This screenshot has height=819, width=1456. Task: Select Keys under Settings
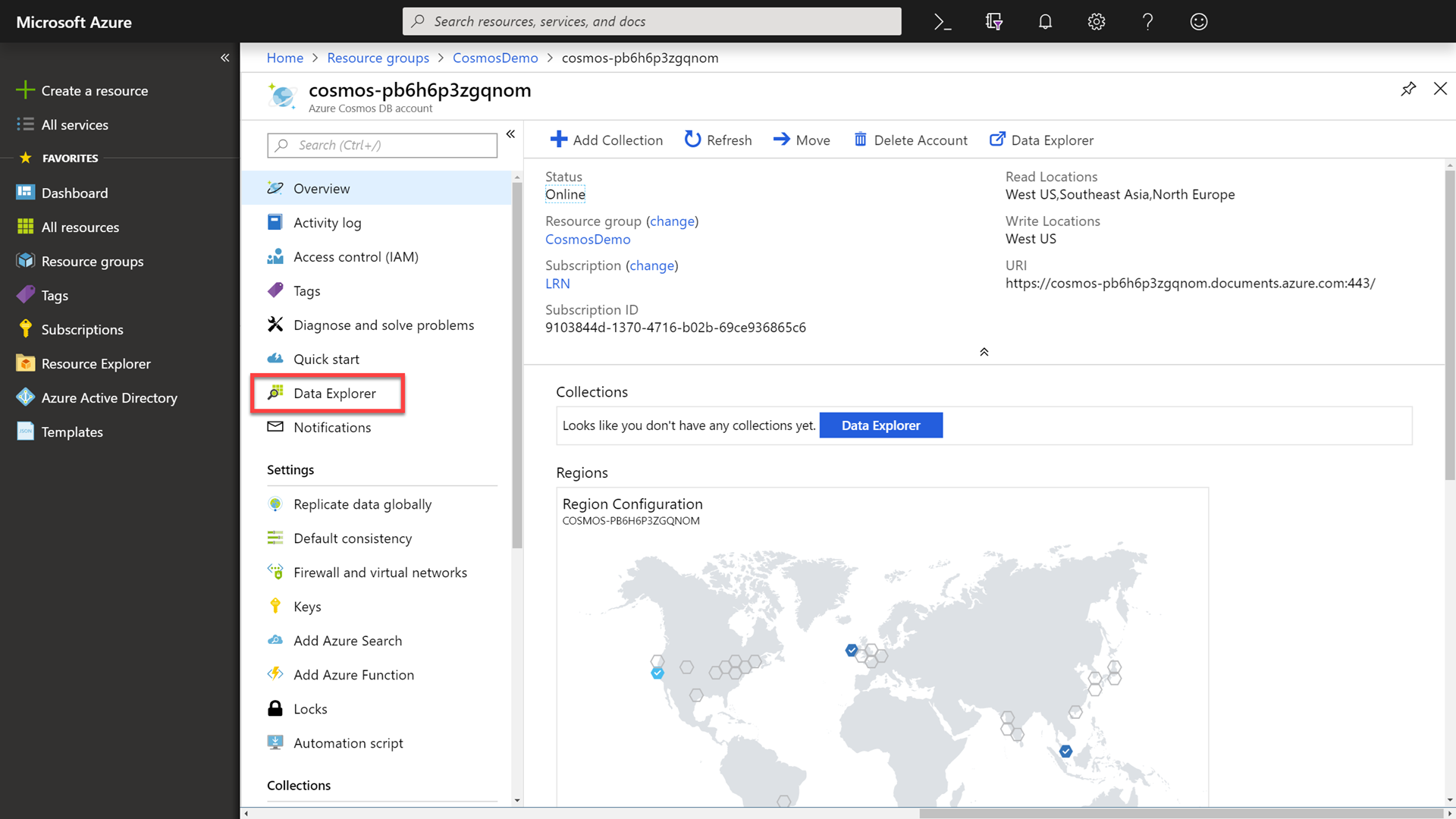click(x=307, y=607)
